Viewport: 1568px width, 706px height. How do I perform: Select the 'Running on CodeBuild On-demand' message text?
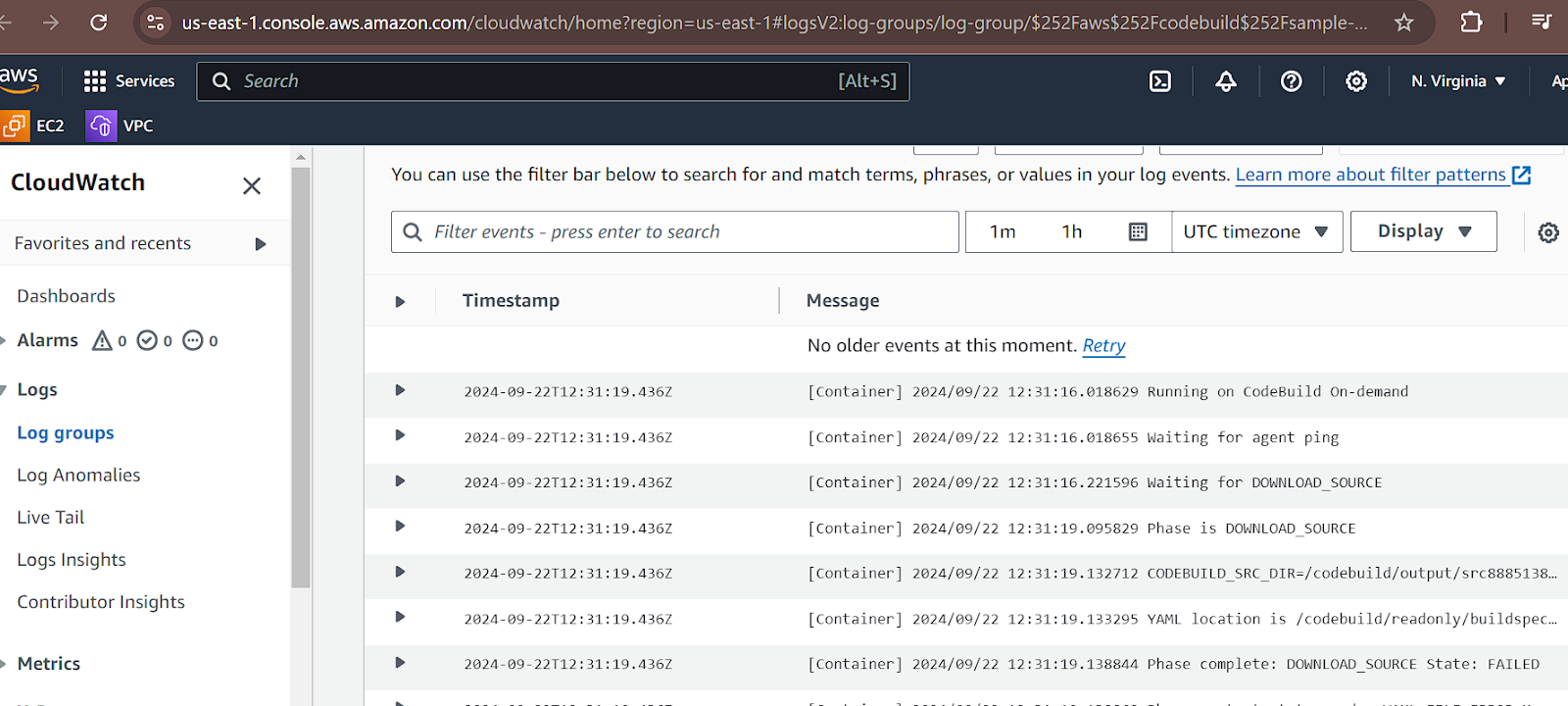click(x=1107, y=391)
